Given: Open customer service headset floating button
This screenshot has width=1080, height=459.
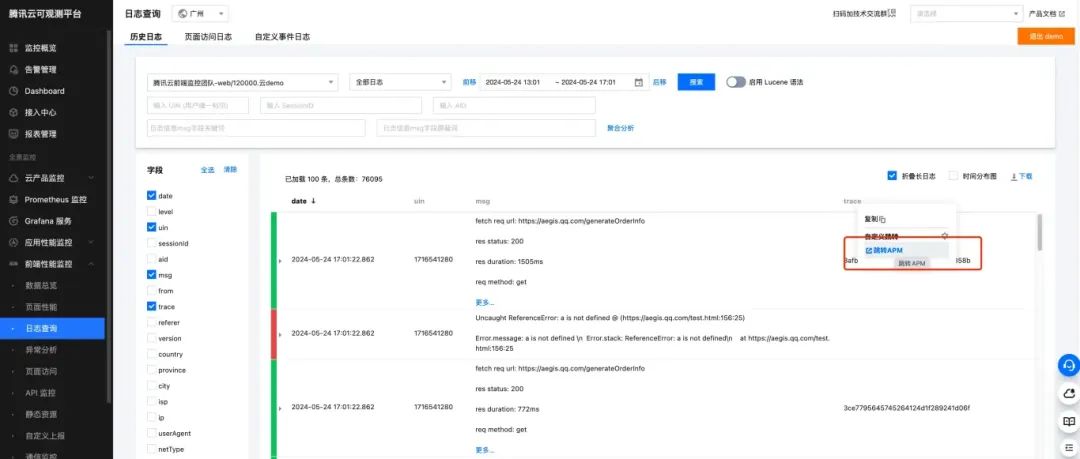Looking at the screenshot, I should [x=1068, y=365].
